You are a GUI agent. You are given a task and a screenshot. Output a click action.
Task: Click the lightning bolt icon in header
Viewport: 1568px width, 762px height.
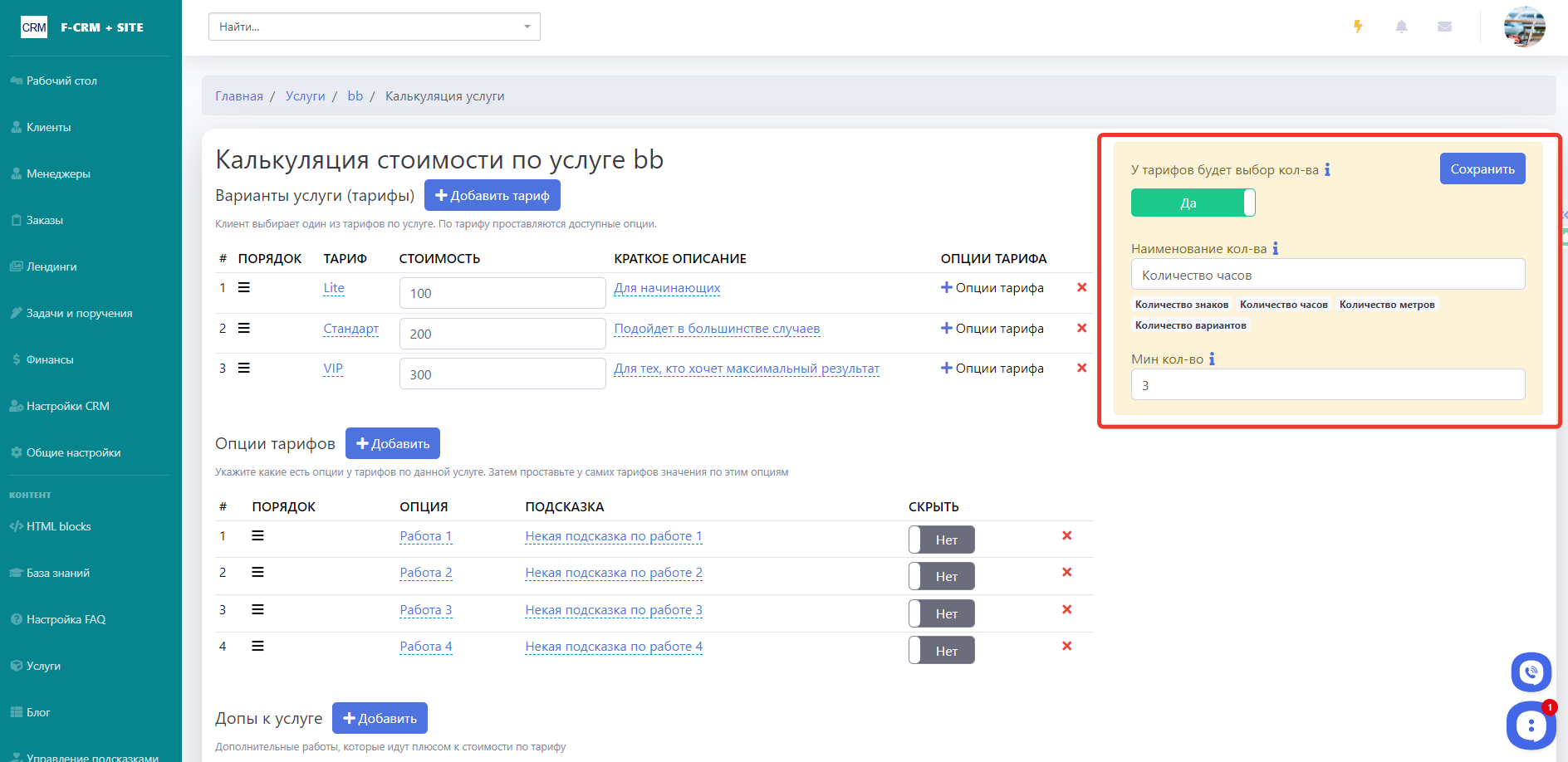[x=1358, y=27]
